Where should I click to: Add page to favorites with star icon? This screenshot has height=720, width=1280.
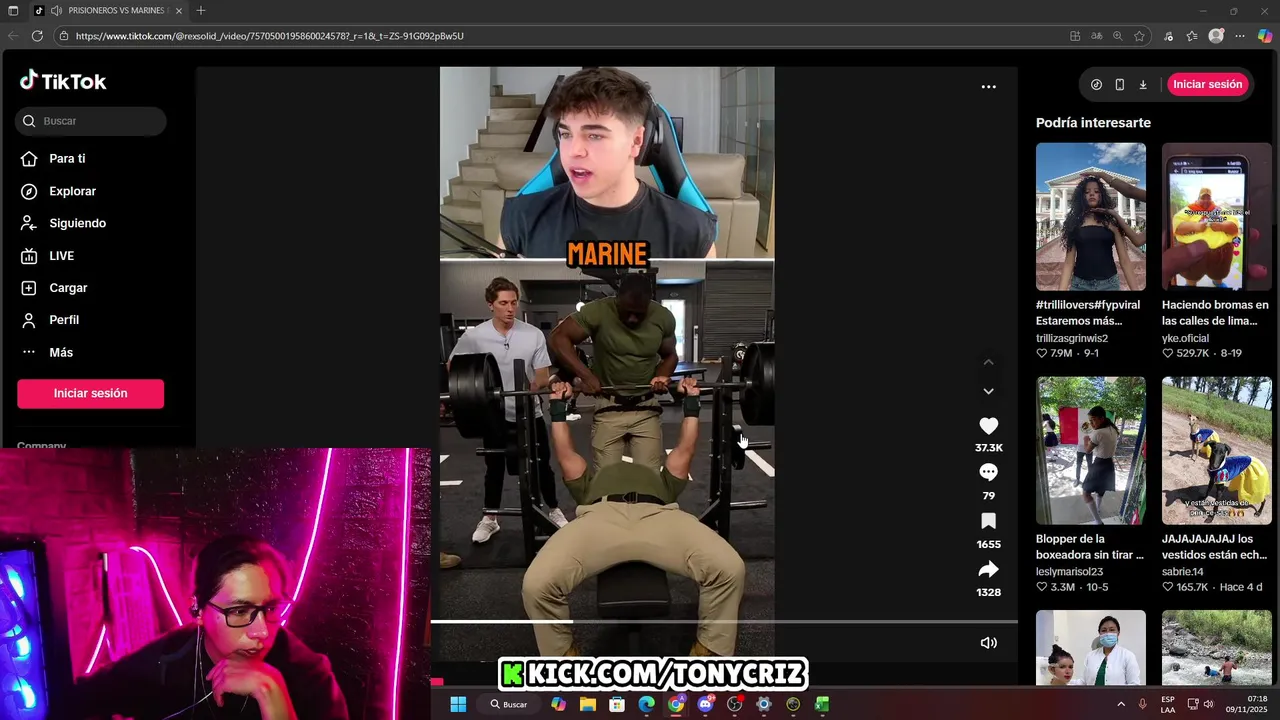[1139, 36]
